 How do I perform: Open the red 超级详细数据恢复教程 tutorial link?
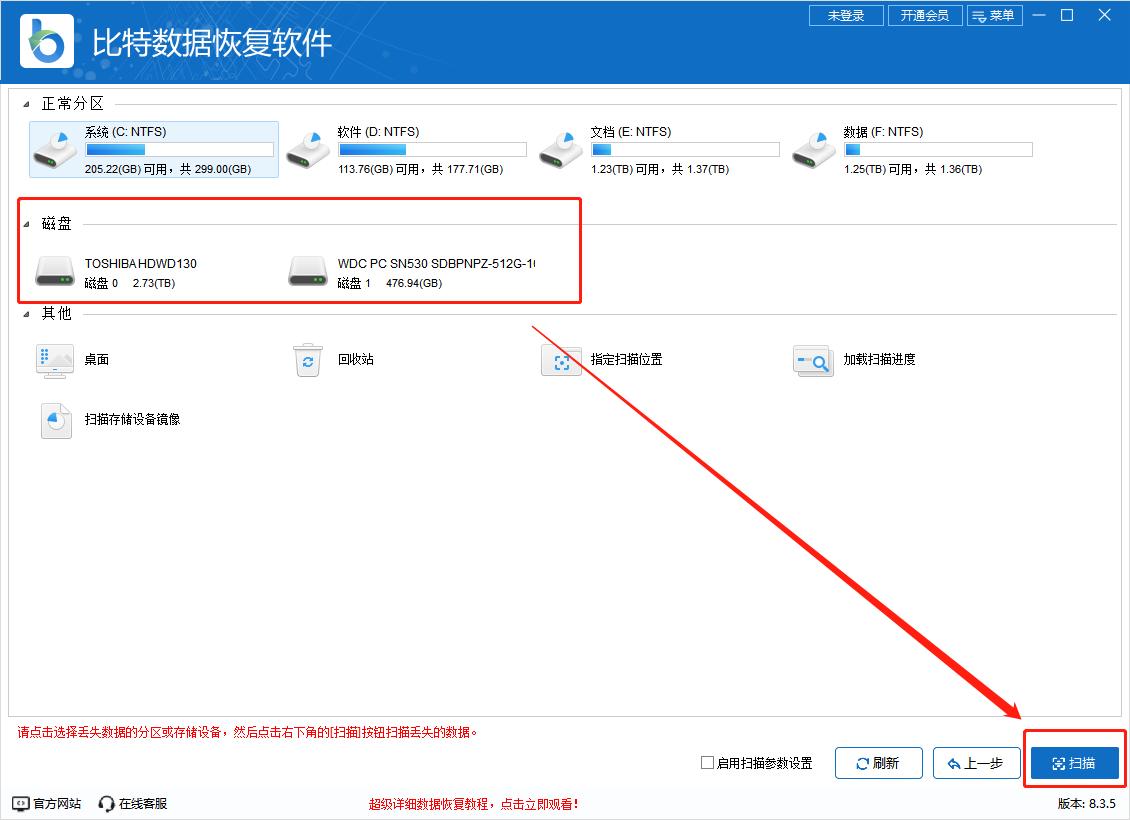(x=473, y=804)
